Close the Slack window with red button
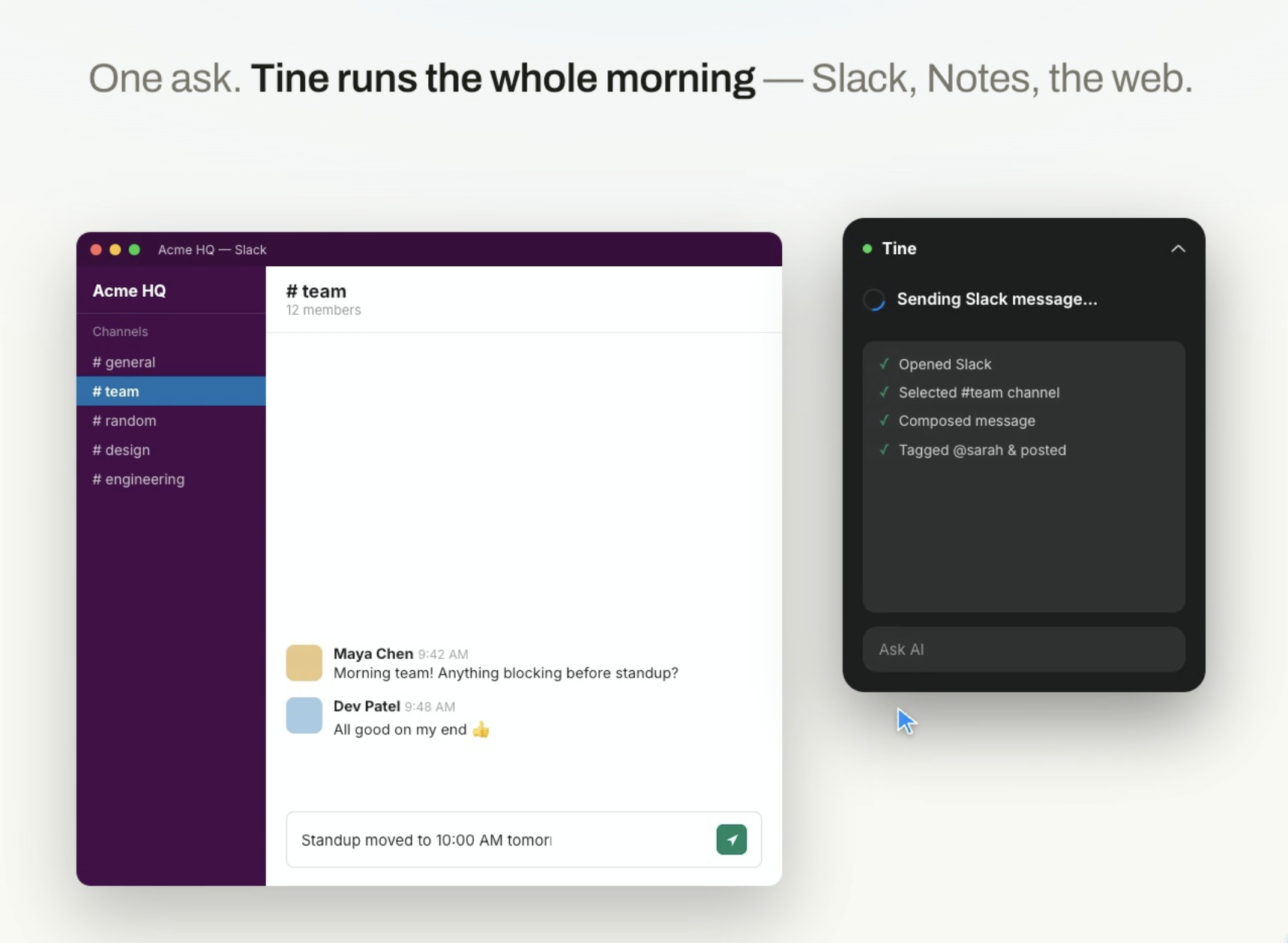1288x943 pixels. [x=96, y=250]
